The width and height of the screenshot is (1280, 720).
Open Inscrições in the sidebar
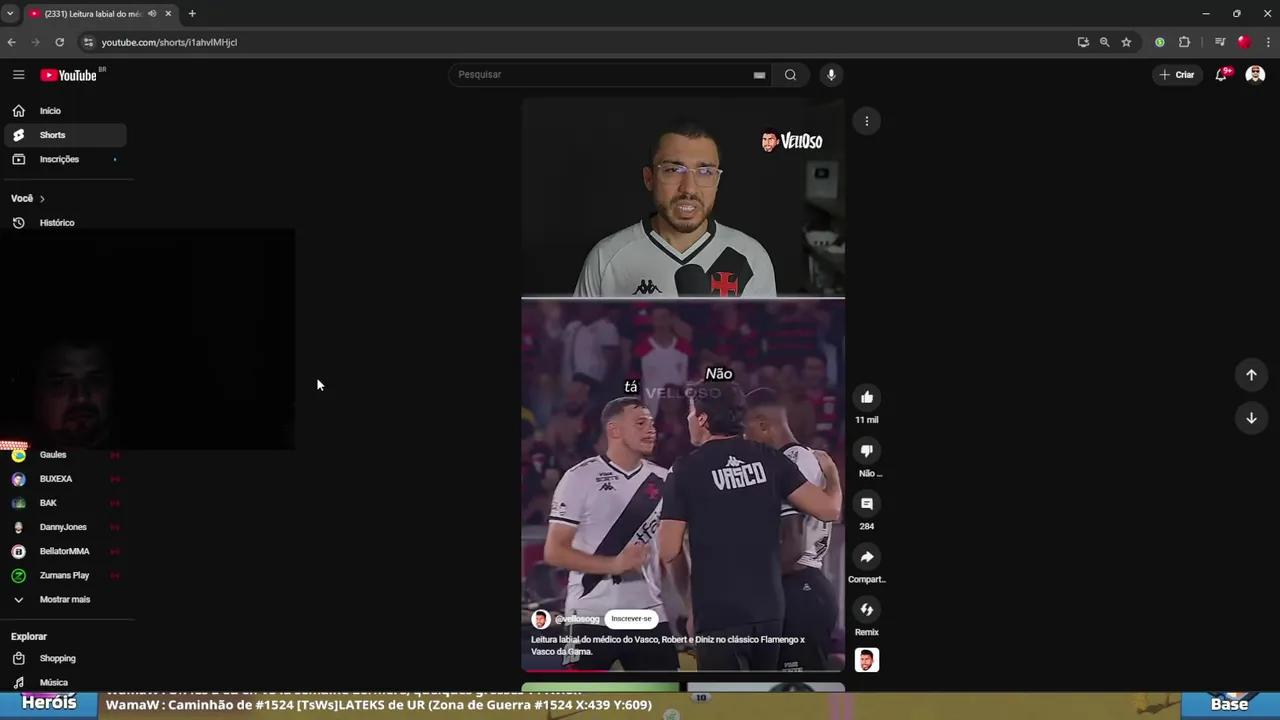pos(65,159)
